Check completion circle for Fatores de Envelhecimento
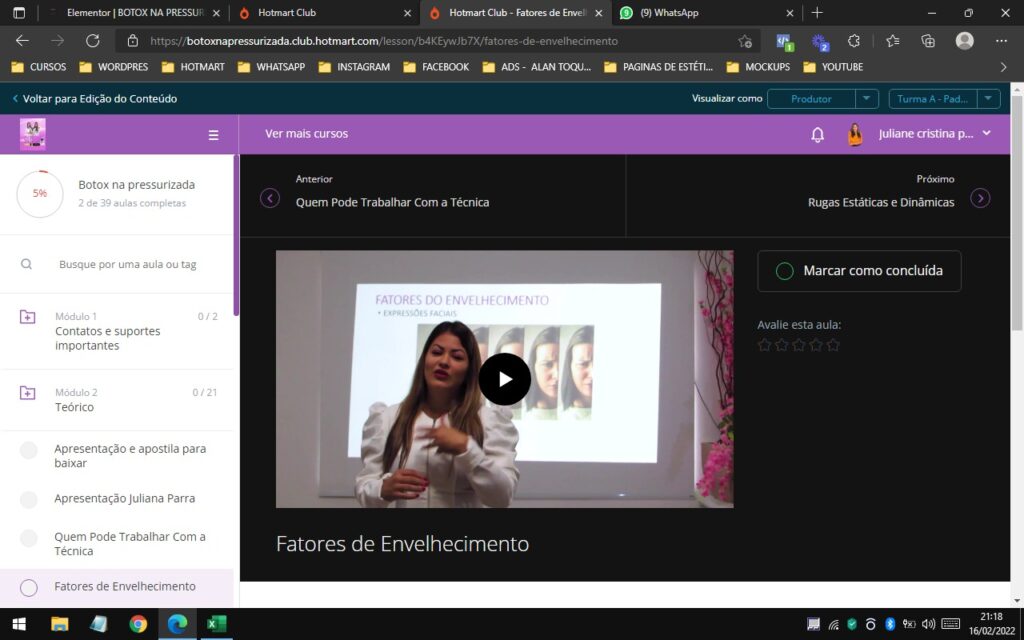 [x=29, y=587]
